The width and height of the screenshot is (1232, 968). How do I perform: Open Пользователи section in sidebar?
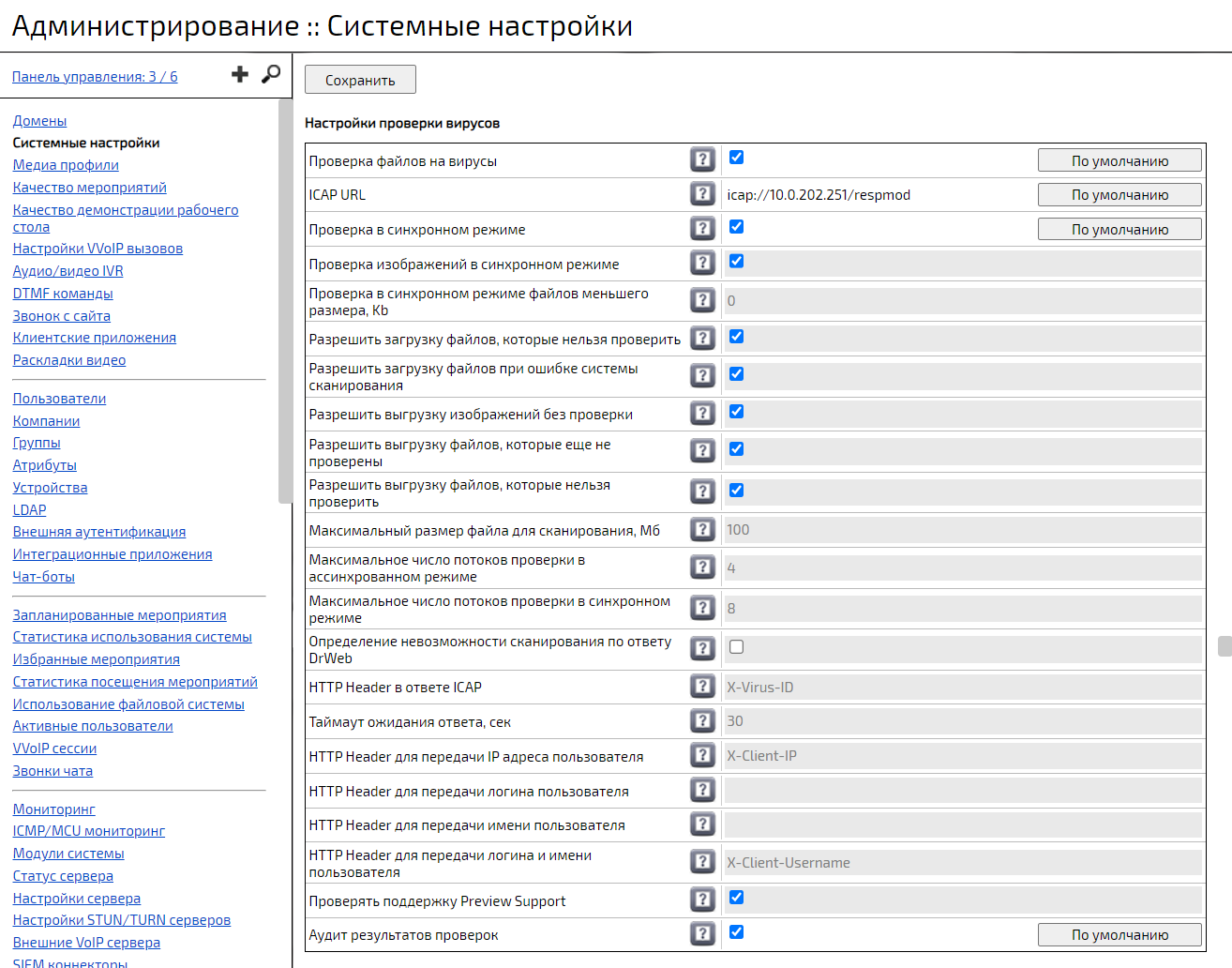59,399
